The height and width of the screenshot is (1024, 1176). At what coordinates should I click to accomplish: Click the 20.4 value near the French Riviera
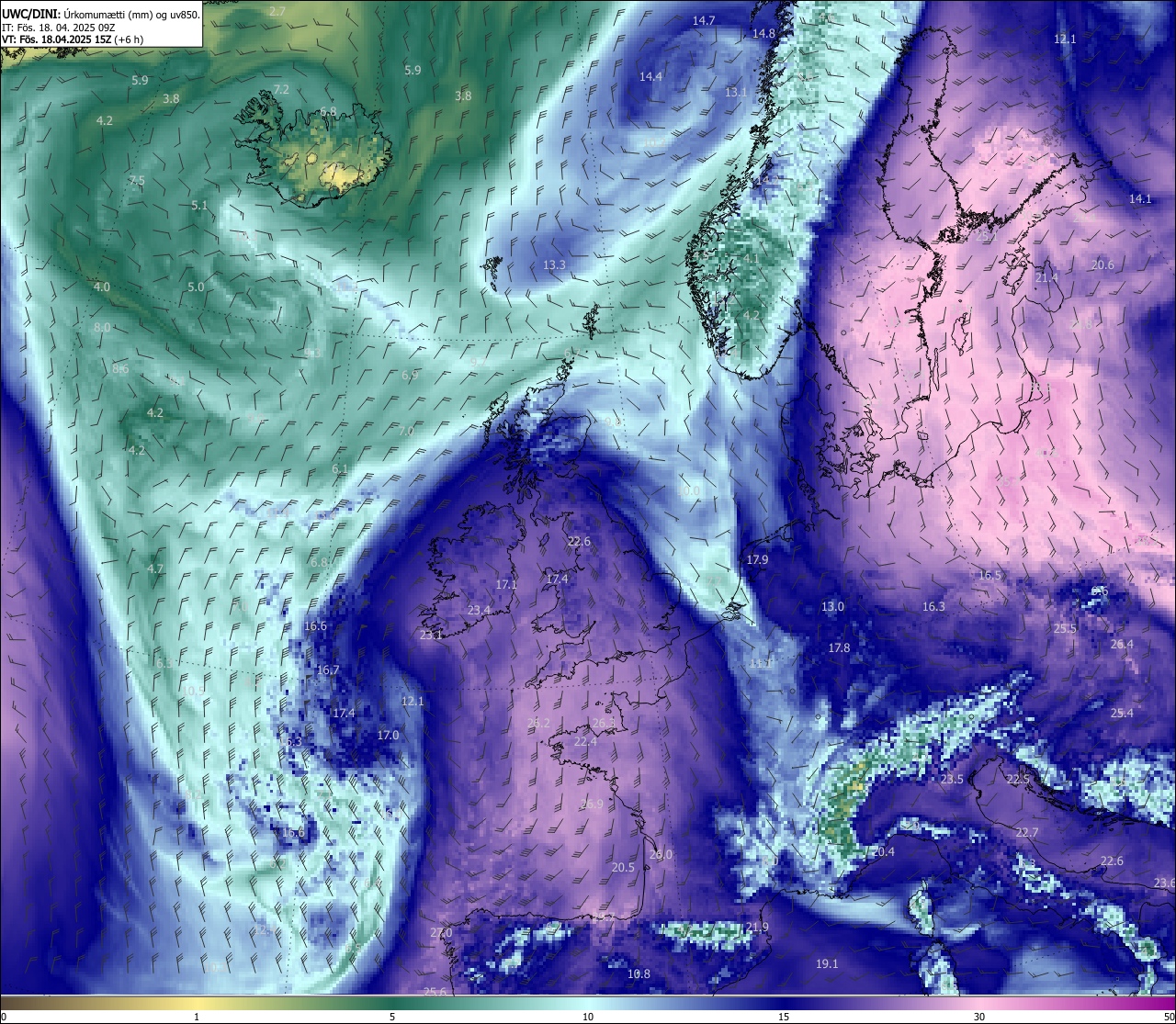[882, 851]
